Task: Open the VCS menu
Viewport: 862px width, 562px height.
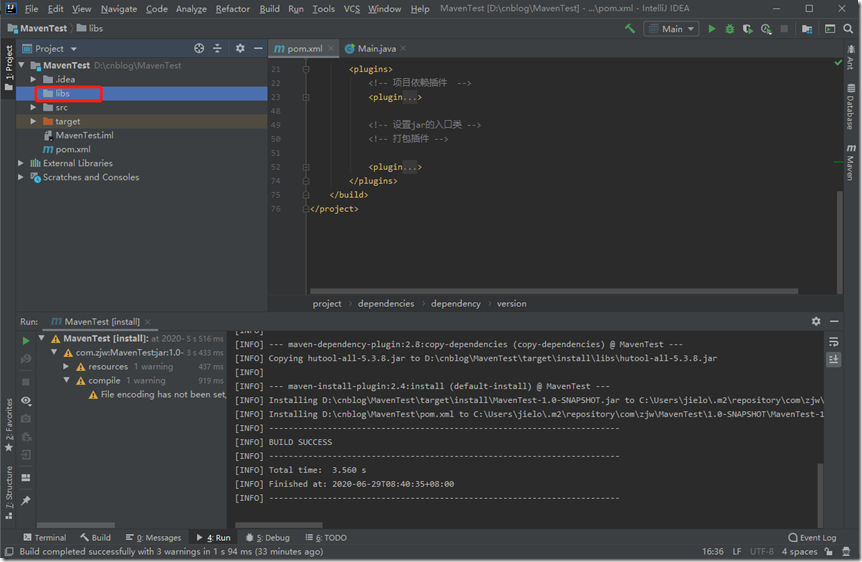Action: click(352, 9)
